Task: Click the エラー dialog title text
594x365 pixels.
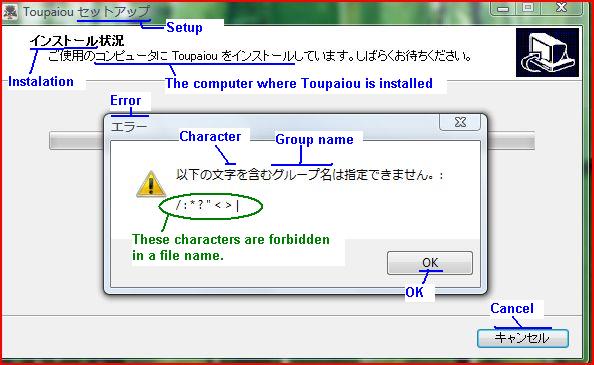Action: (x=129, y=126)
